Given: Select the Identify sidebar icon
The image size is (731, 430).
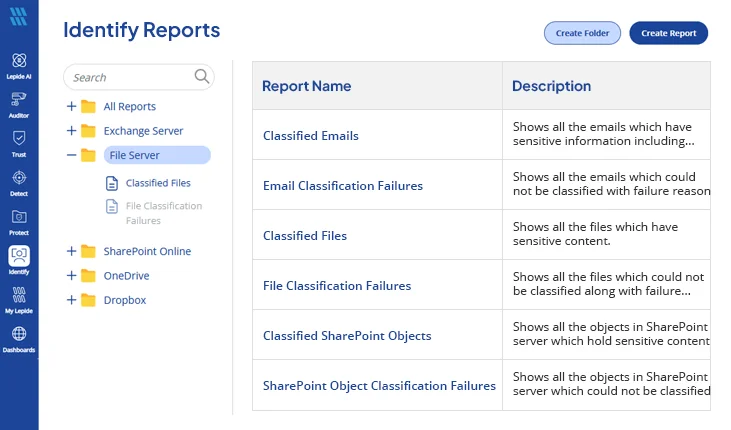Looking at the screenshot, I should pos(19,256).
